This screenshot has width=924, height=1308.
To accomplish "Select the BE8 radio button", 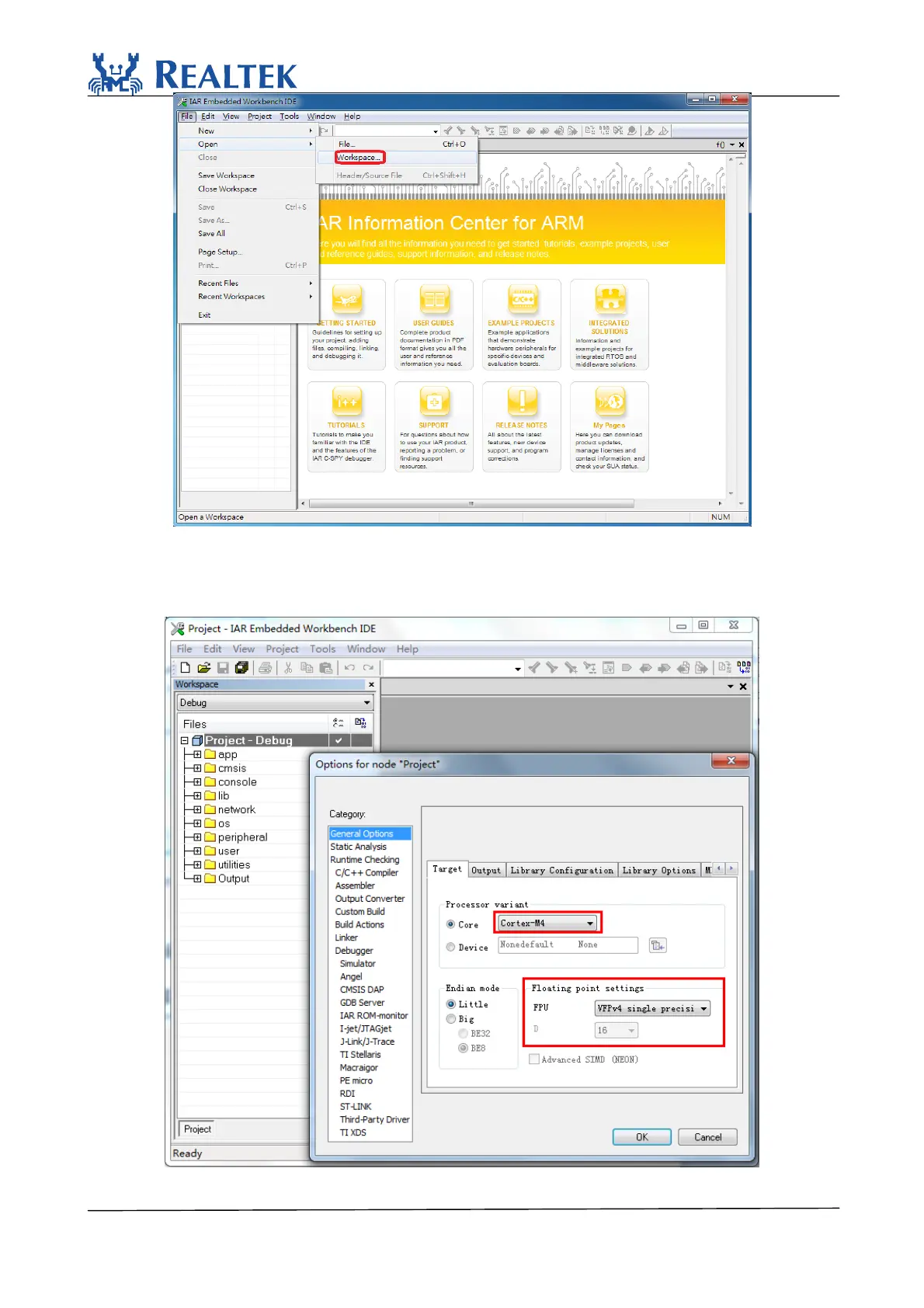I will (463, 1049).
